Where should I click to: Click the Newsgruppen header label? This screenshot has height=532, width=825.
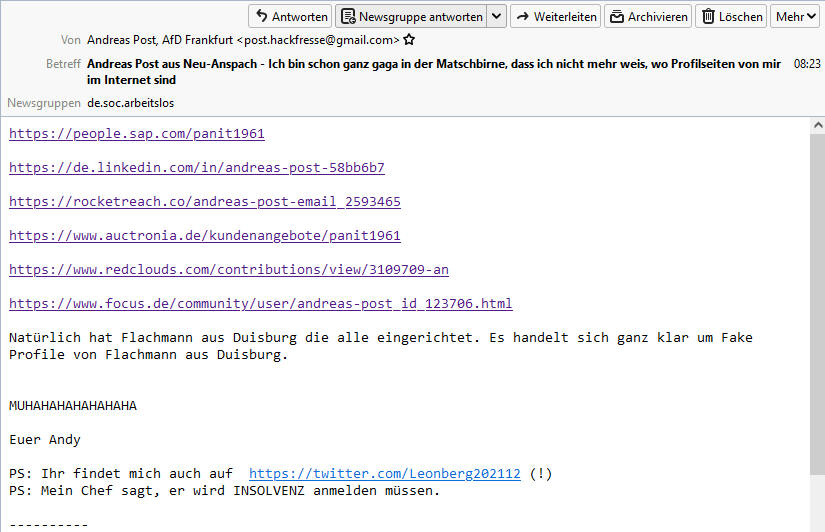pyautogui.click(x=44, y=103)
